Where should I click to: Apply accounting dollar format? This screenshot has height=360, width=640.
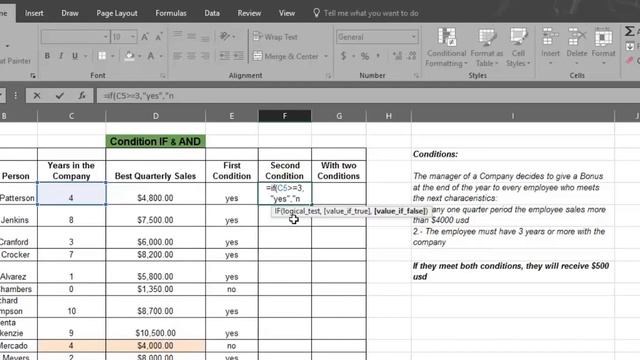pos(343,56)
